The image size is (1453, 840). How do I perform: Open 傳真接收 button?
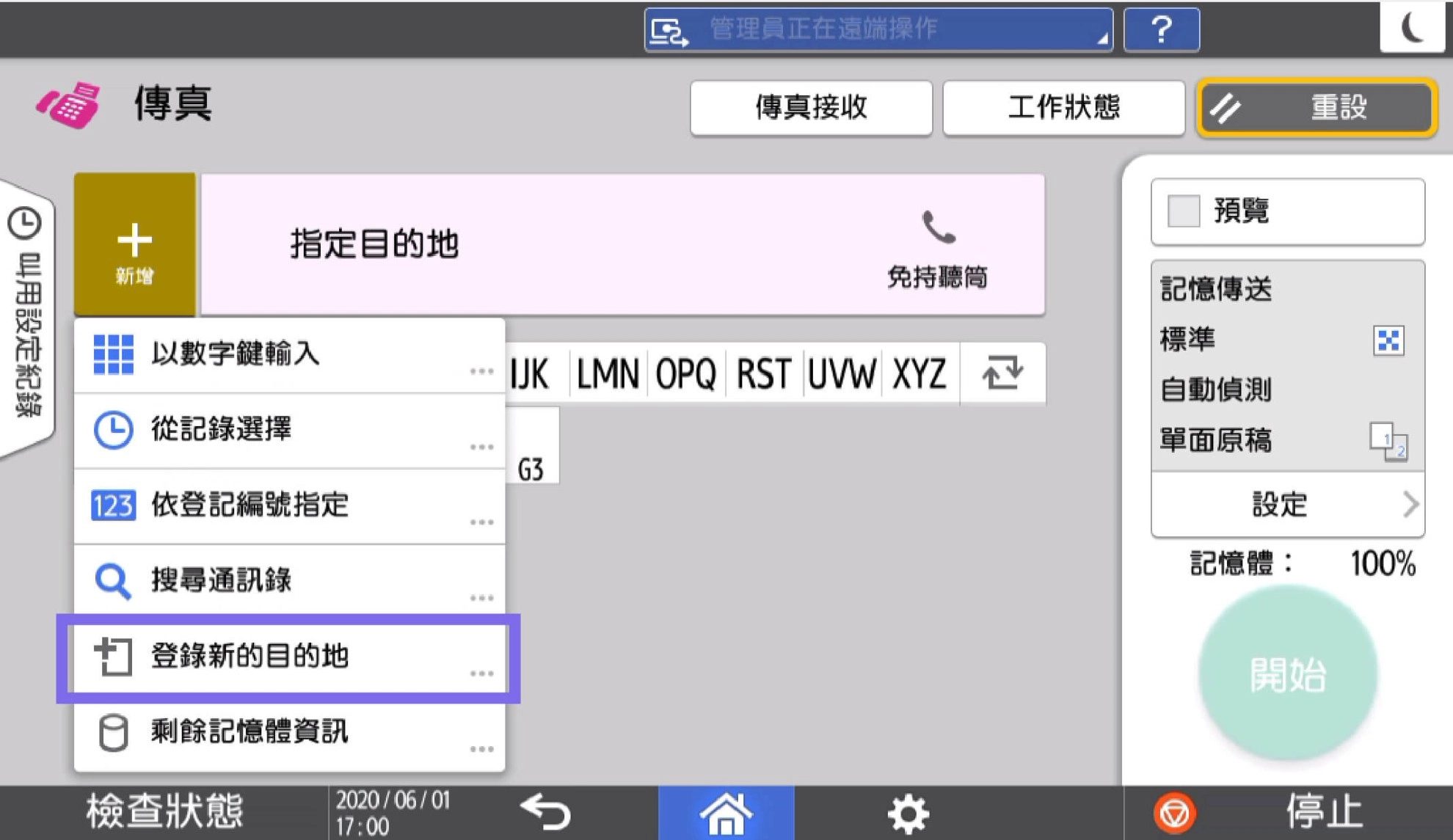click(x=811, y=108)
